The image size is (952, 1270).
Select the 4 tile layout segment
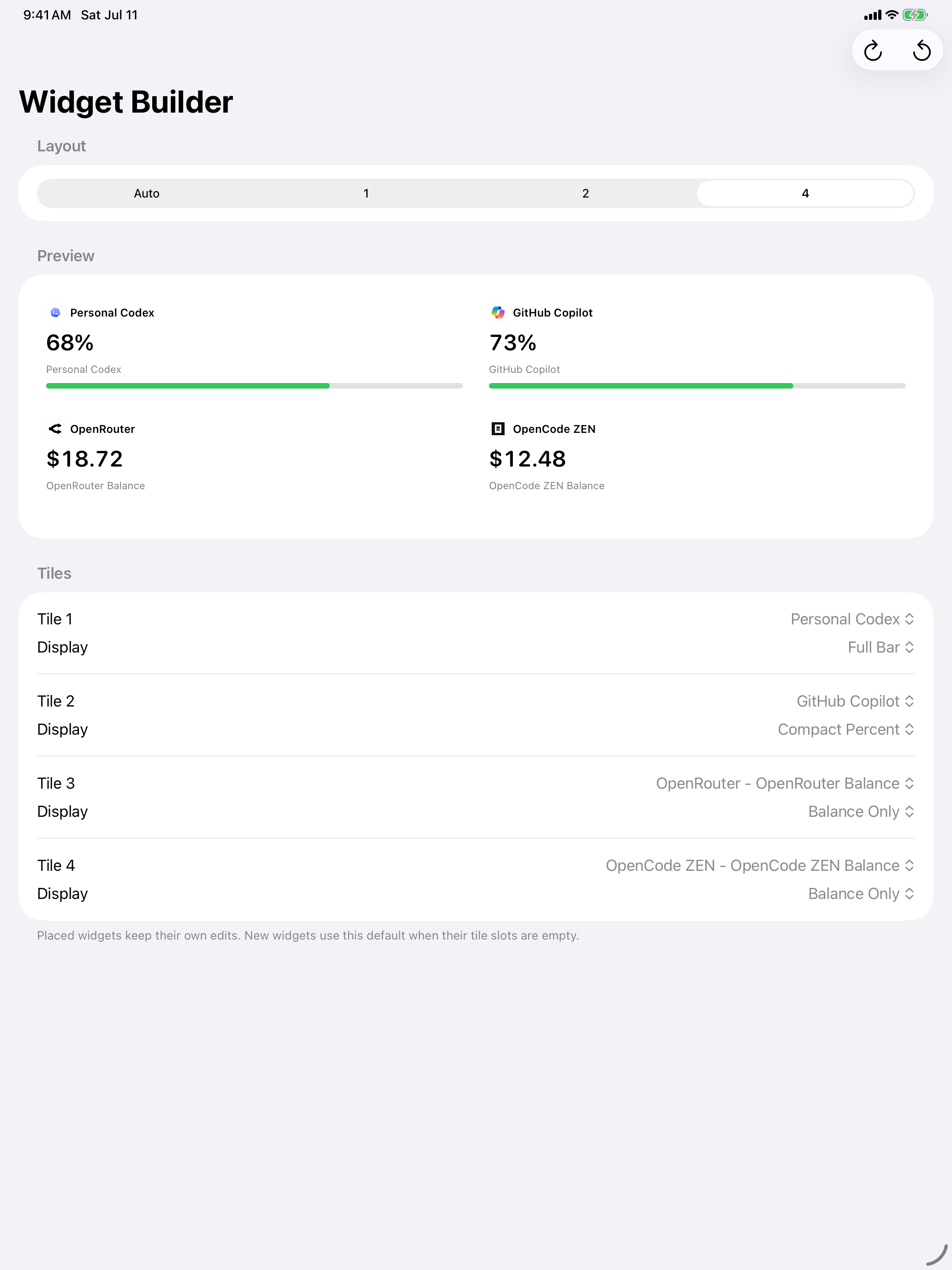pos(805,193)
